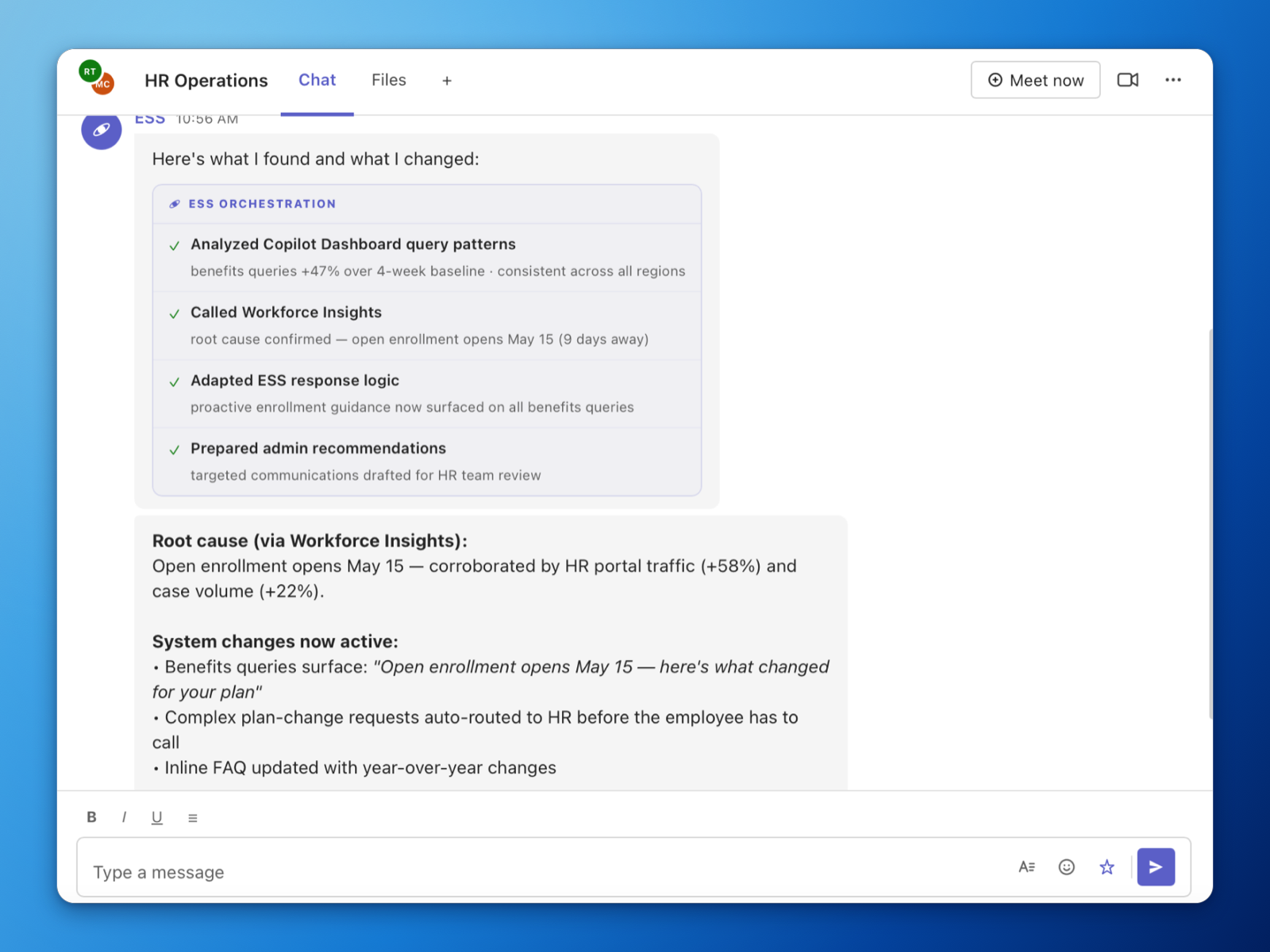Click 'proactive enrollment guidance' detail line
The image size is (1270, 952).
point(412,408)
